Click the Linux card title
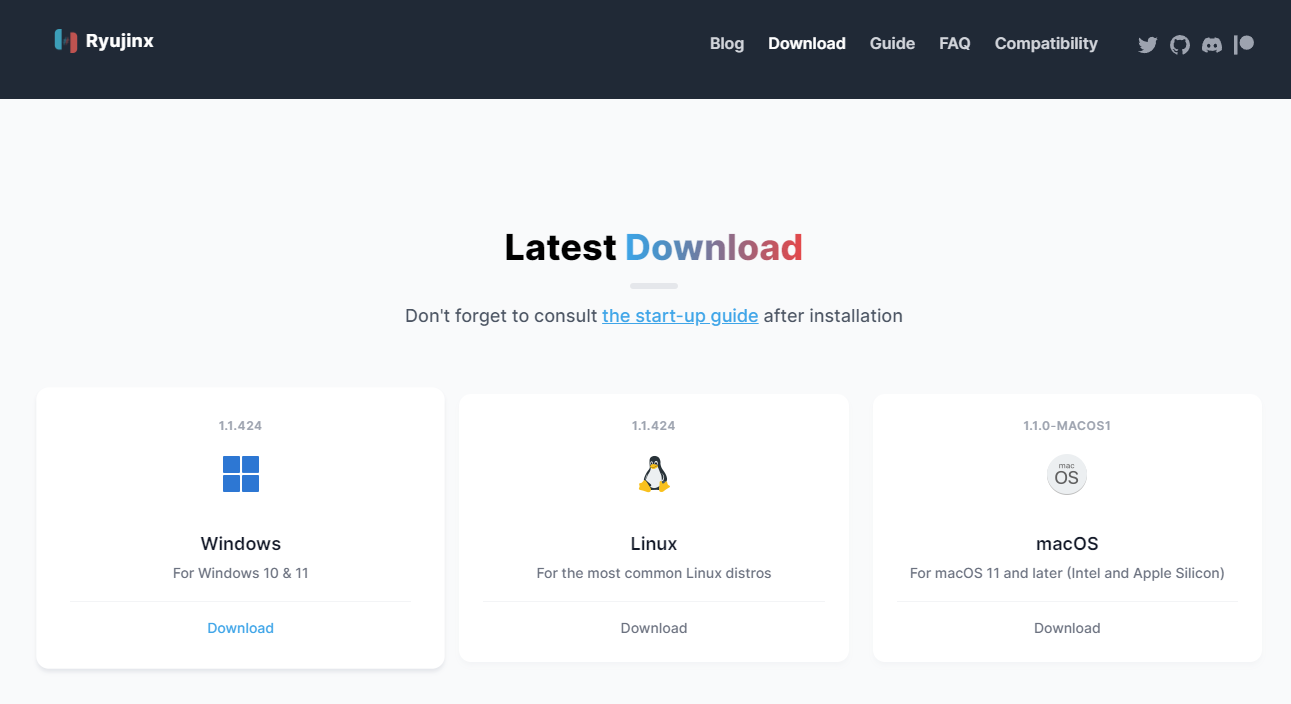Image resolution: width=1291 pixels, height=704 pixels. click(654, 544)
